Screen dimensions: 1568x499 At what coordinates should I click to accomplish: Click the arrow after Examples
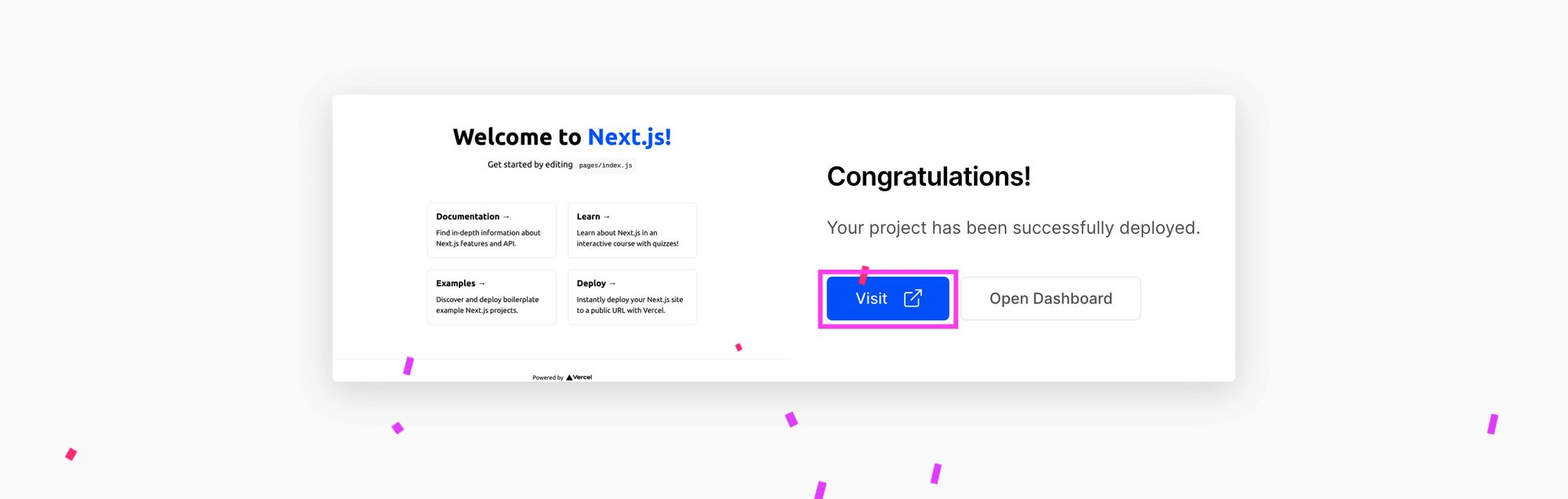pos(482,283)
